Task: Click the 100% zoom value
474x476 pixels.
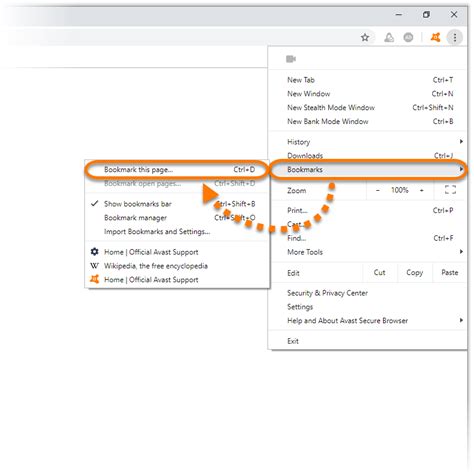Action: click(x=400, y=190)
